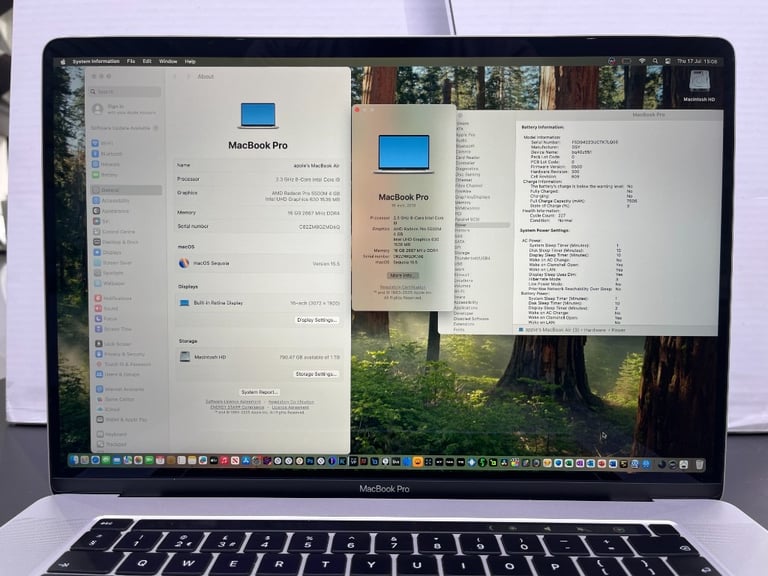Viewport: 768px width, 576px height.
Task: Click the Storage Settings button
Action: [316, 374]
